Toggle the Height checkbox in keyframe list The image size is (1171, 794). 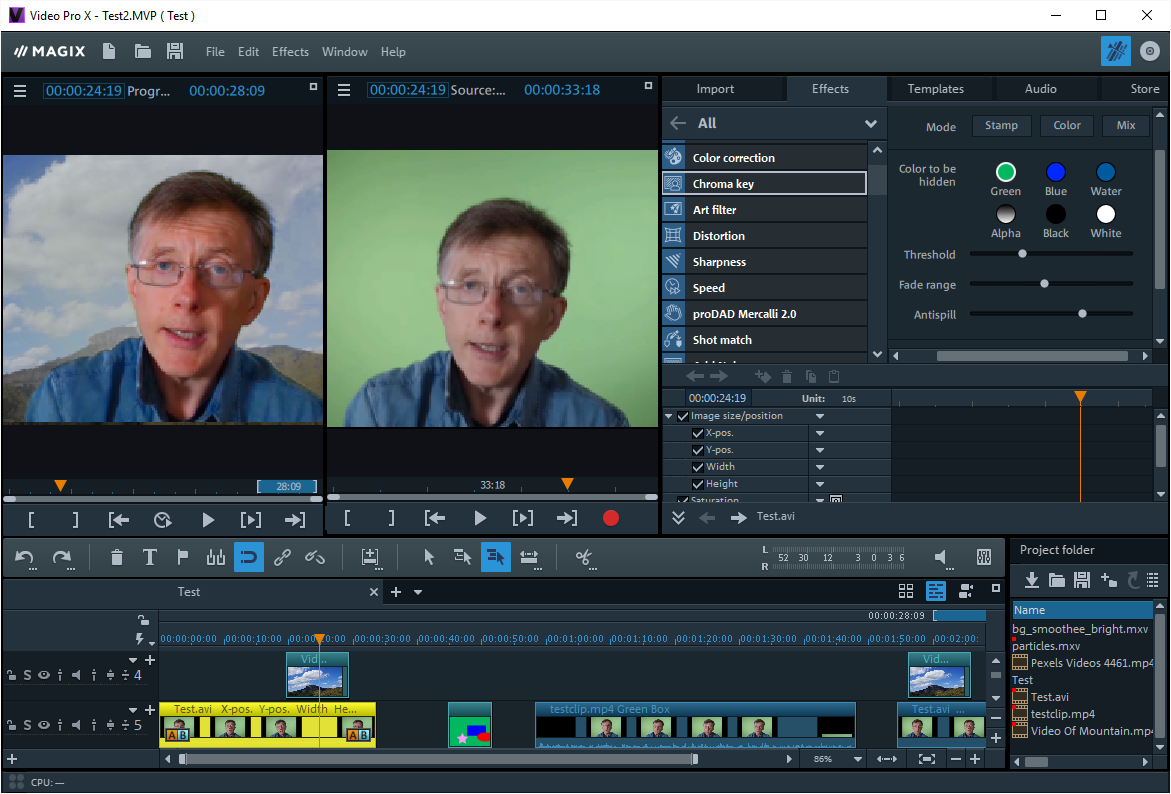pyautogui.click(x=700, y=484)
